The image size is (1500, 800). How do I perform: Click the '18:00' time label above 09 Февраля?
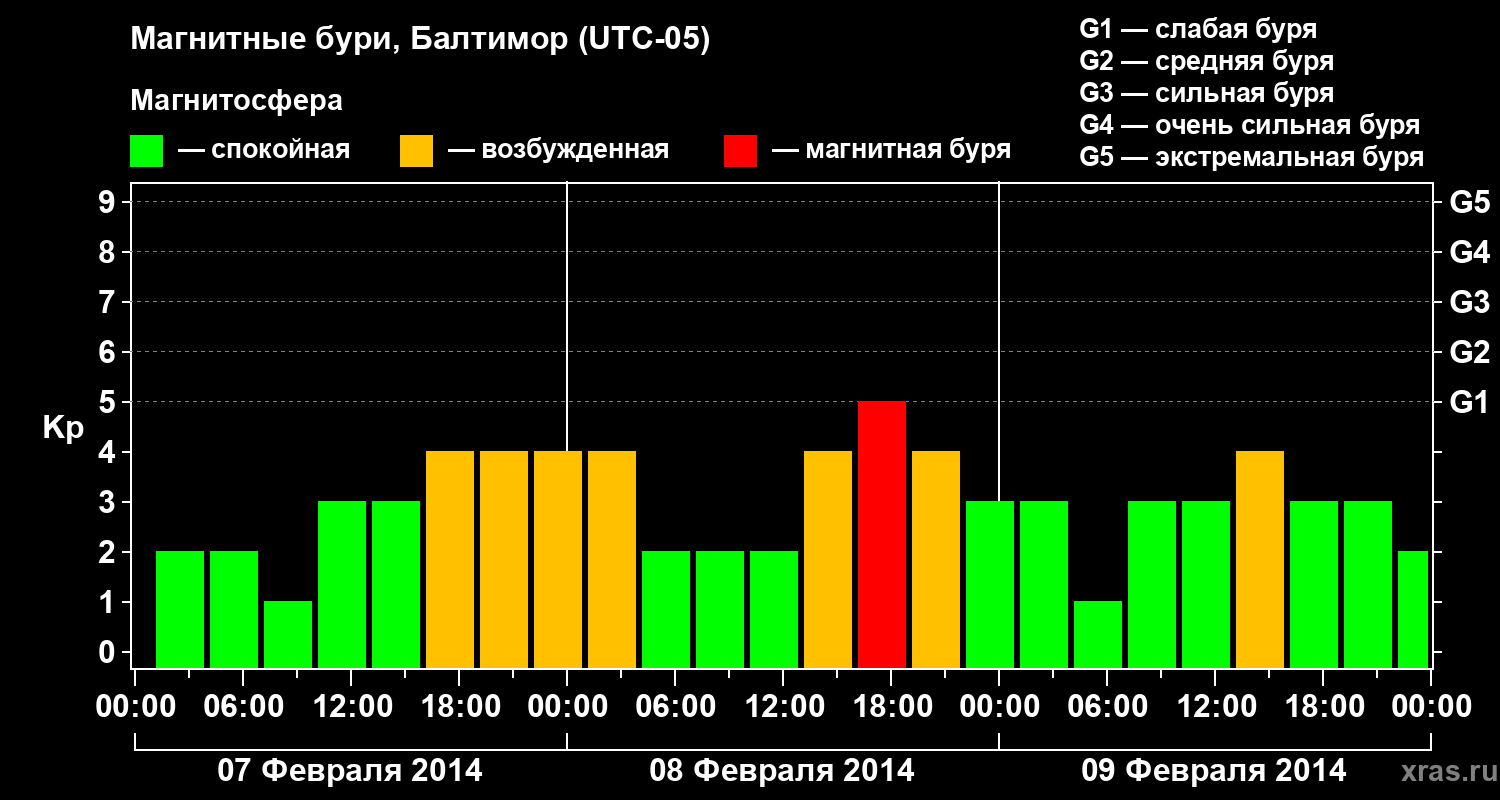[x=1323, y=706]
